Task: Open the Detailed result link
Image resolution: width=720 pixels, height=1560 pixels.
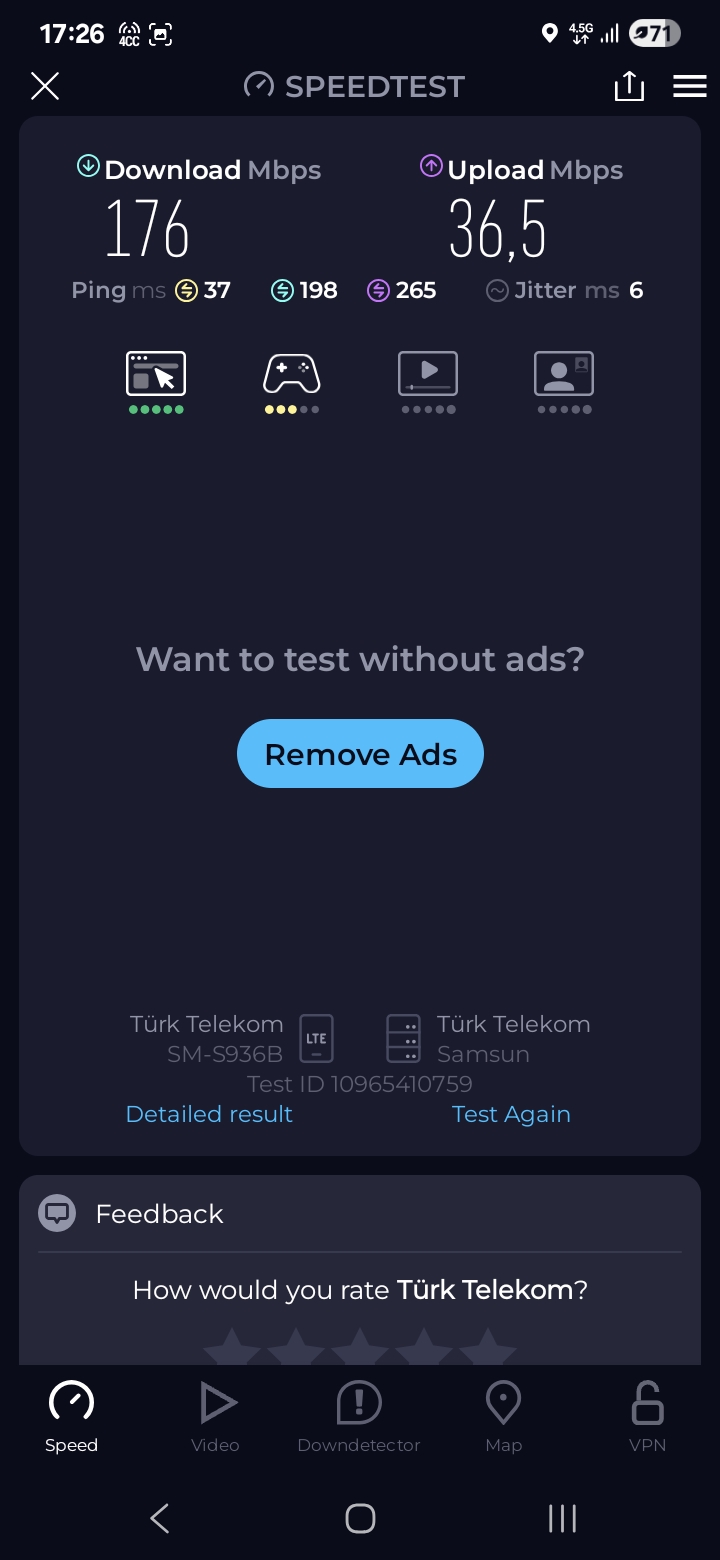Action: click(x=209, y=1114)
